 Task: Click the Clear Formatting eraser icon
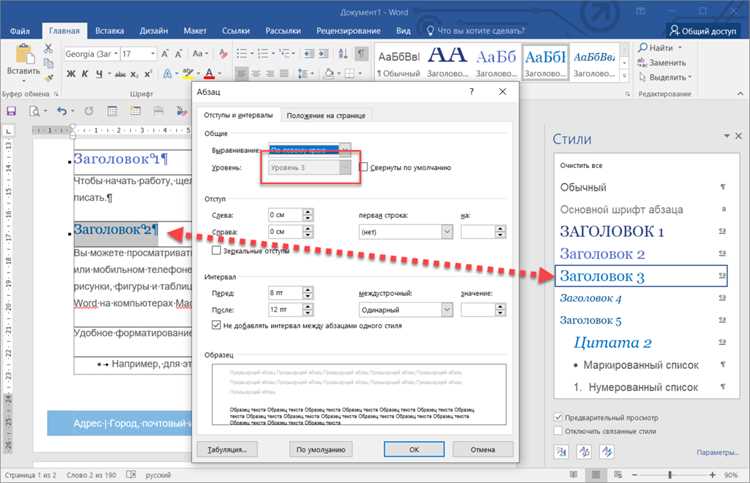223,54
